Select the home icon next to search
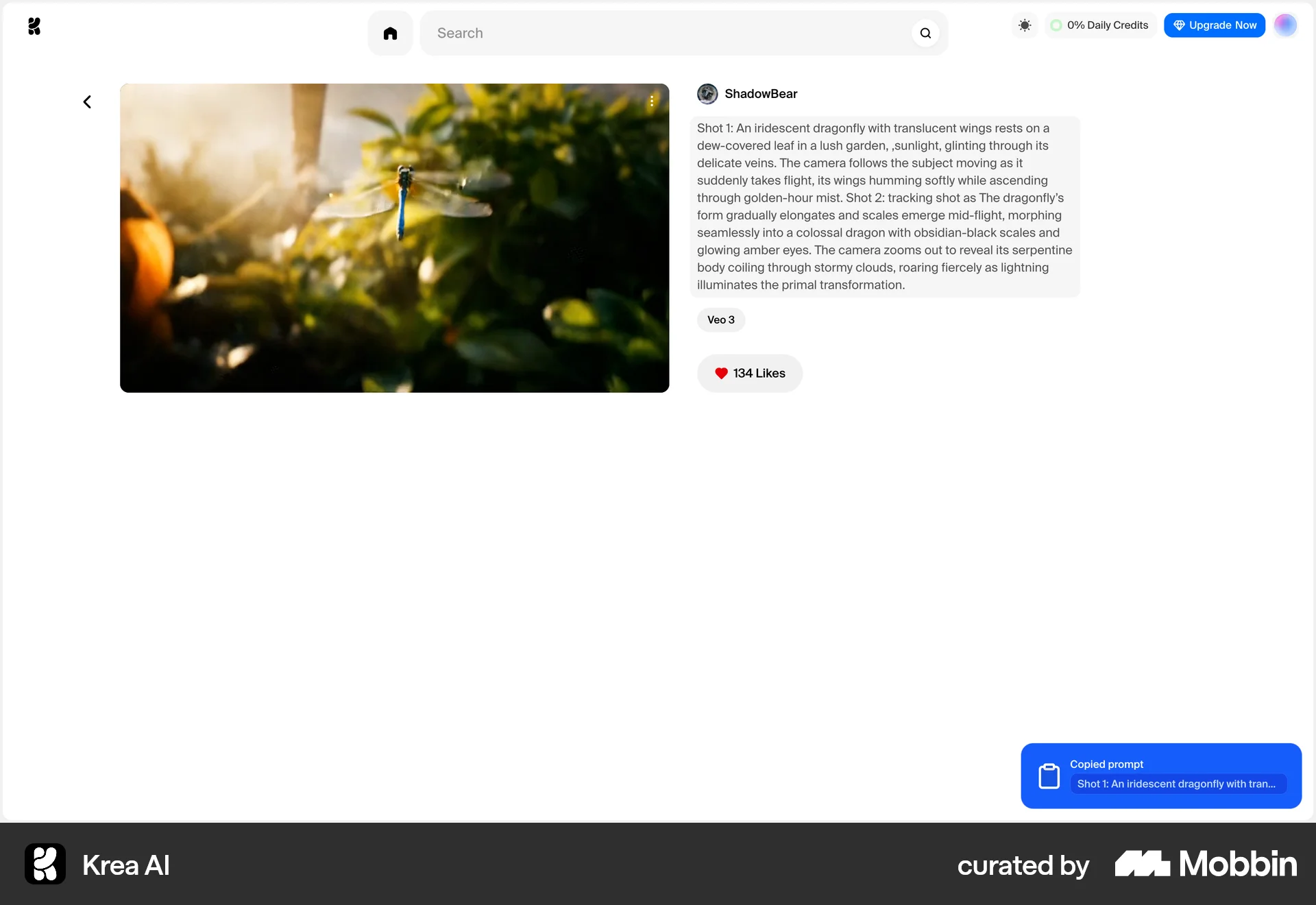Image resolution: width=1316 pixels, height=905 pixels. tap(389, 33)
